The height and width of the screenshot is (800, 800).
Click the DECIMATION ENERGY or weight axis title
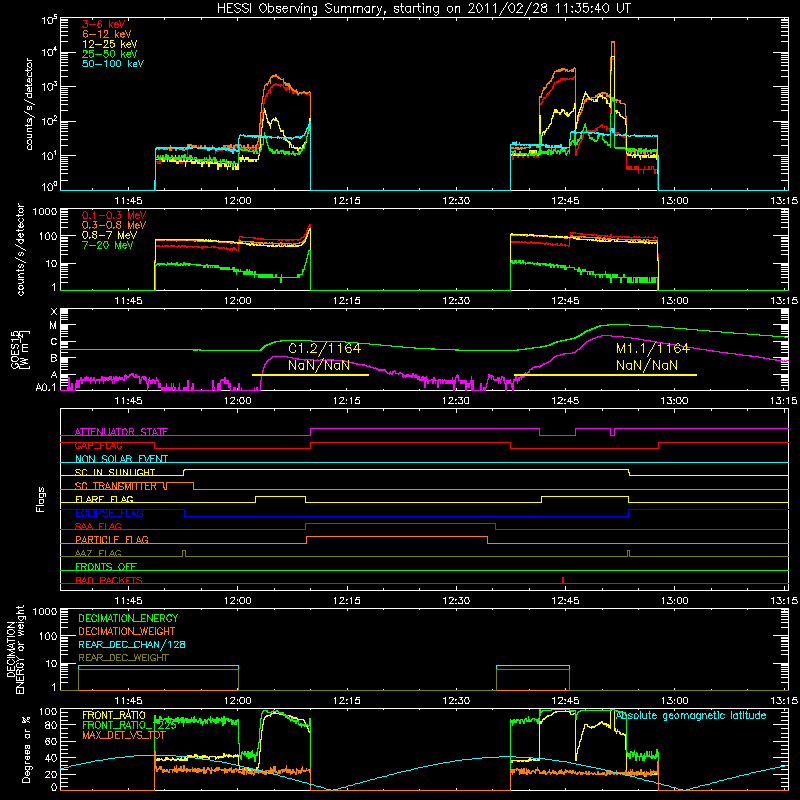click(x=15, y=650)
